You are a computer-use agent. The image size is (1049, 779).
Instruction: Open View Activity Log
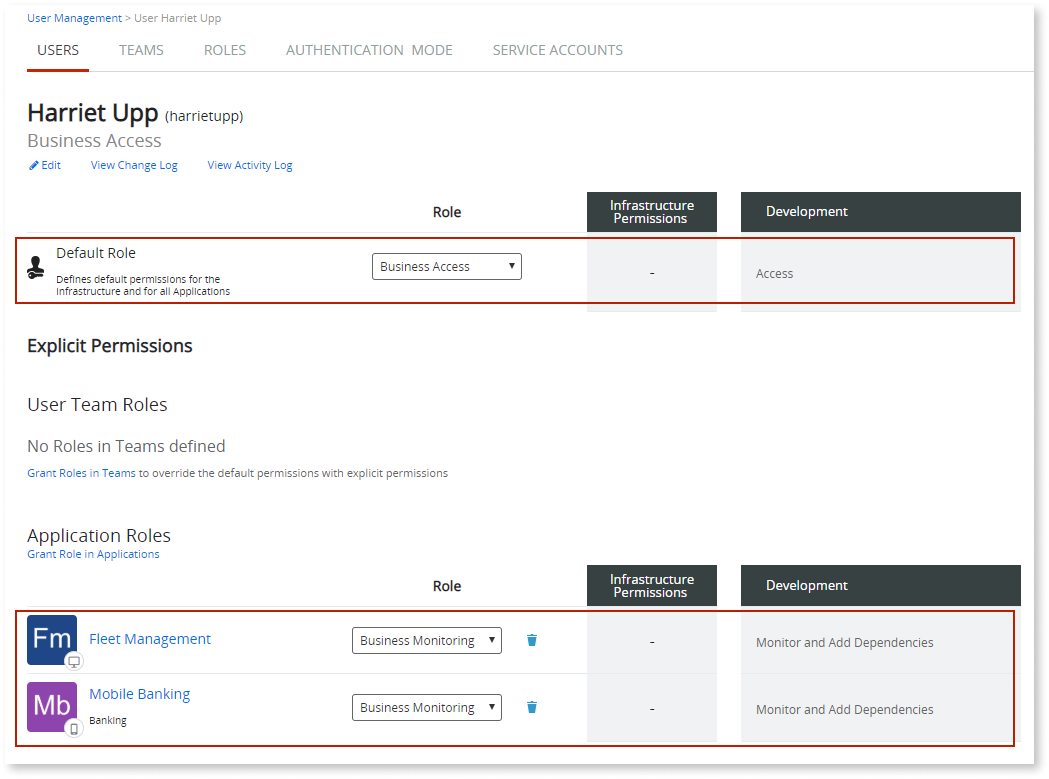249,165
